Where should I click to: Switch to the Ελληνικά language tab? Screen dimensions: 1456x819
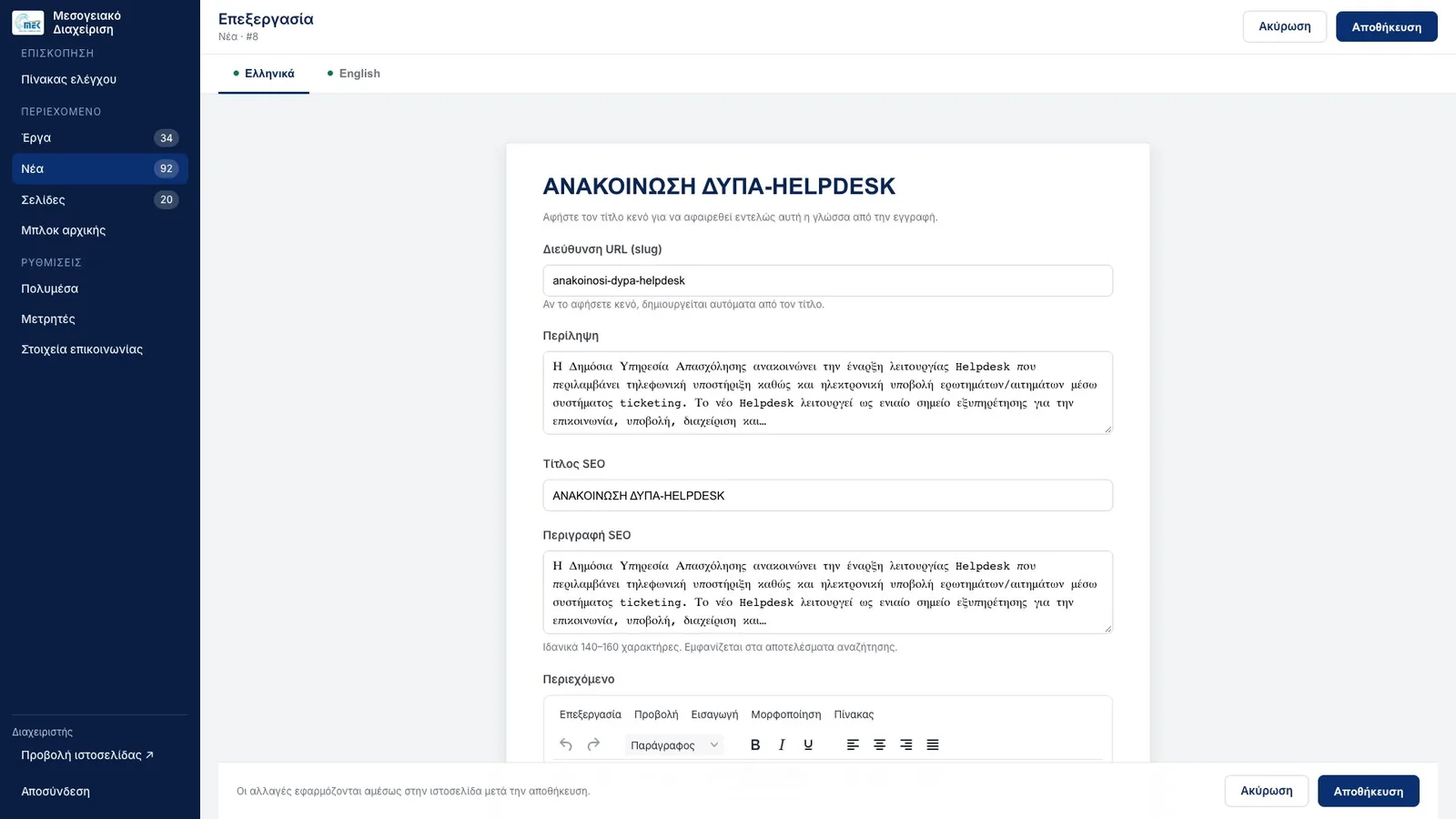click(264, 74)
